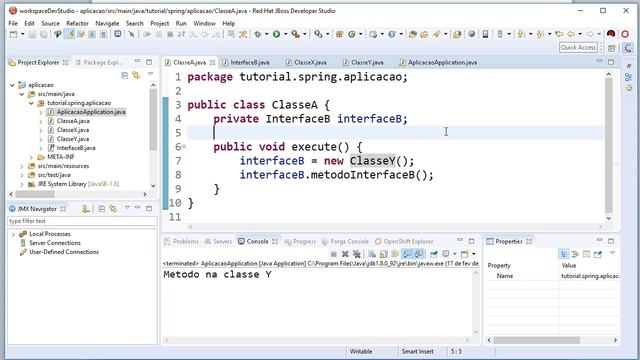The image size is (640, 360).
Task: Click the Last Edit Location arrow icon
Action: [x=559, y=34]
